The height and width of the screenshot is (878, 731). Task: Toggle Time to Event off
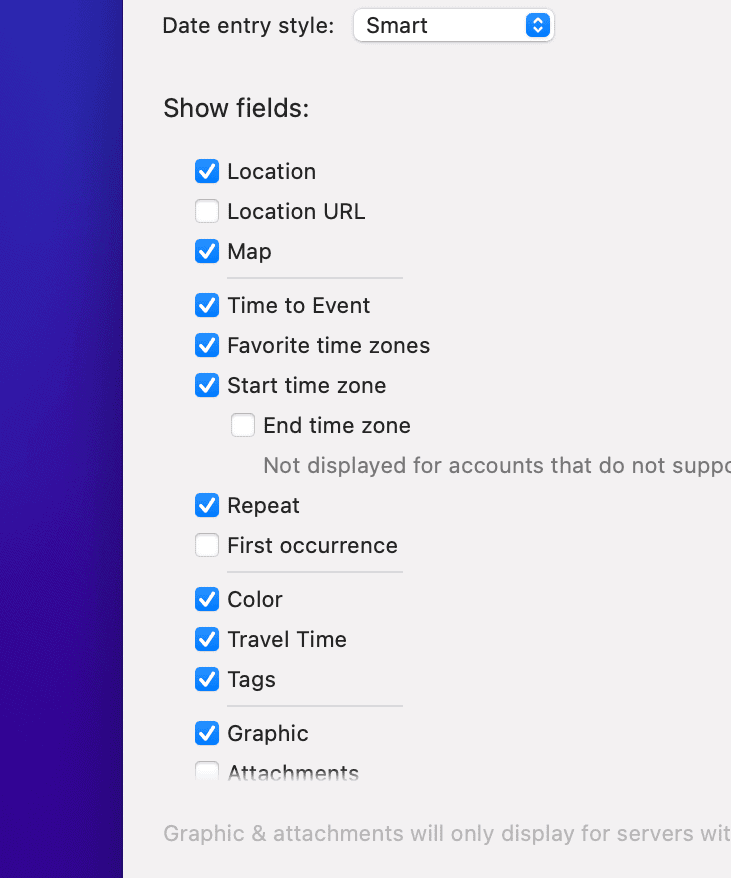pos(206,305)
